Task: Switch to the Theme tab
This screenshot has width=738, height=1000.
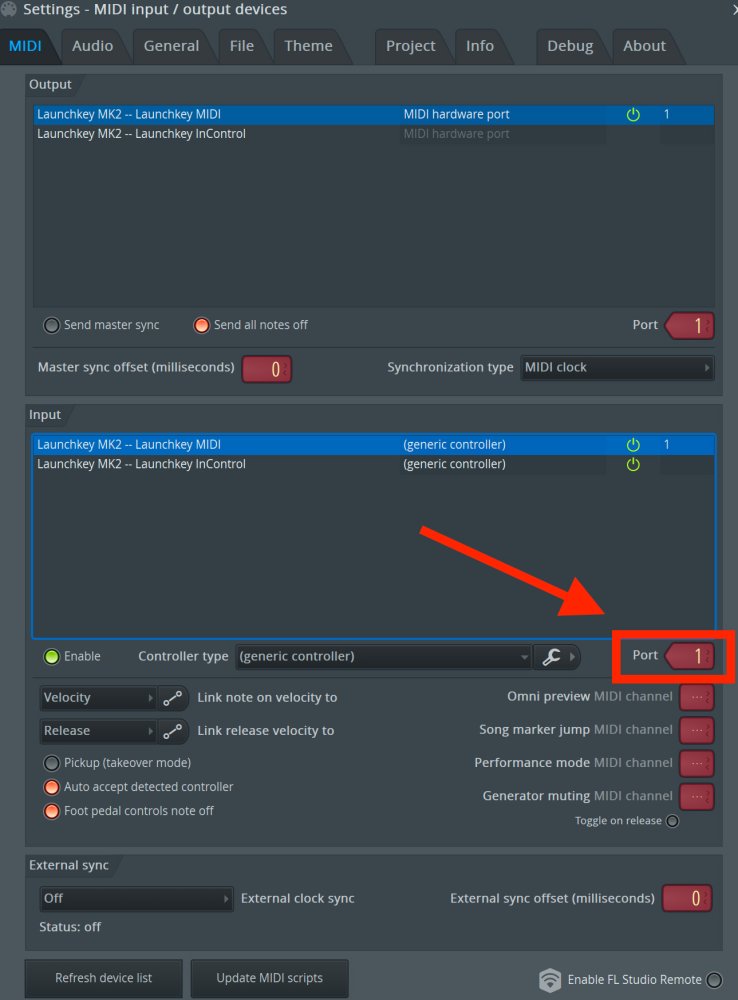Action: point(309,46)
